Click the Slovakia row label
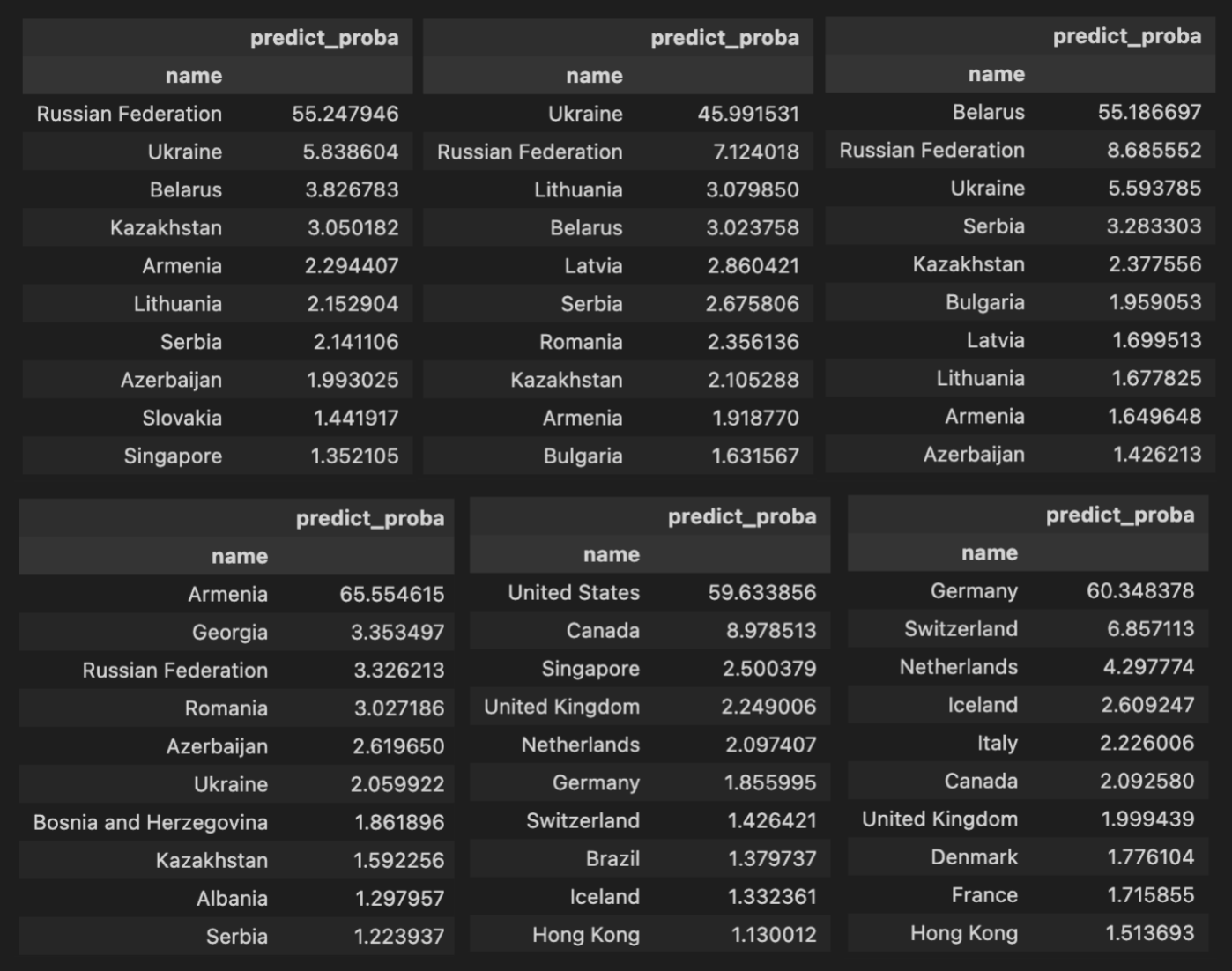This screenshot has width=1232, height=971. click(182, 418)
